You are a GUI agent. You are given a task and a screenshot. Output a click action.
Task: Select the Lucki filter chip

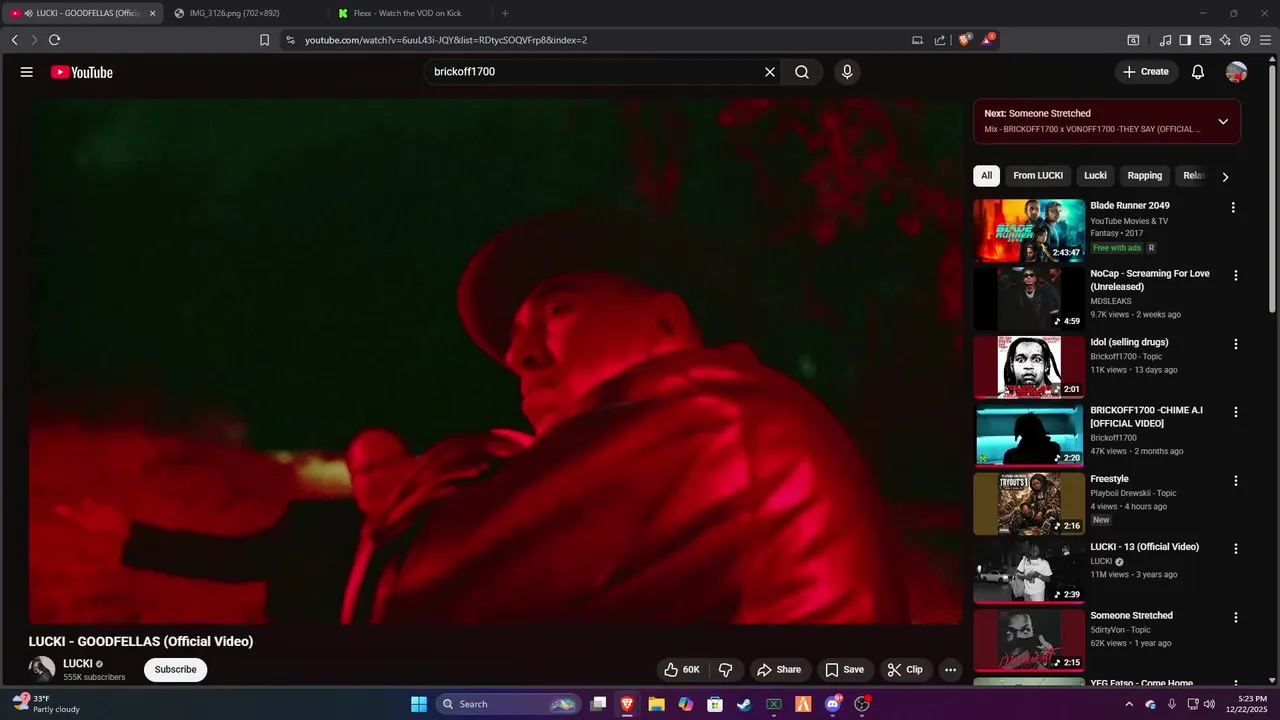(x=1096, y=176)
